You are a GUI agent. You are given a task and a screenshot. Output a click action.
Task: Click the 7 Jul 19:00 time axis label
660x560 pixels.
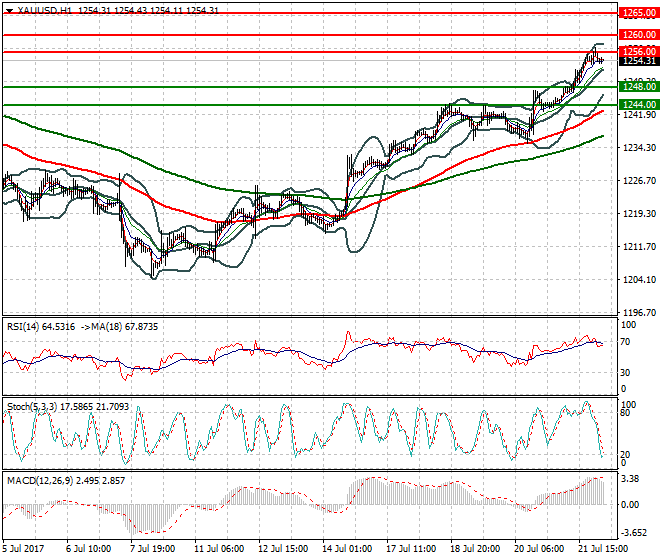[x=152, y=549]
